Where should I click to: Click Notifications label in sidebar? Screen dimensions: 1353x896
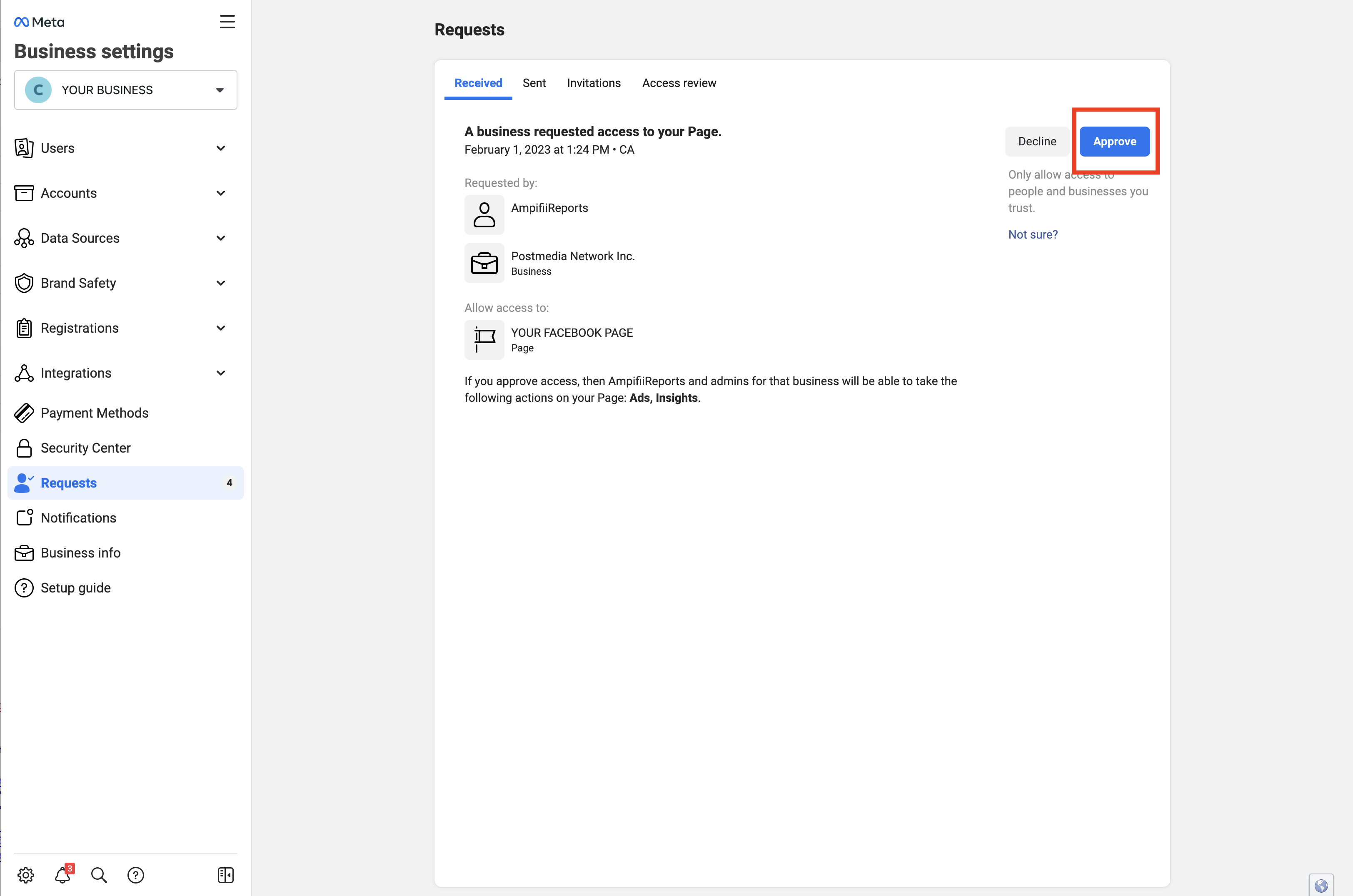78,518
